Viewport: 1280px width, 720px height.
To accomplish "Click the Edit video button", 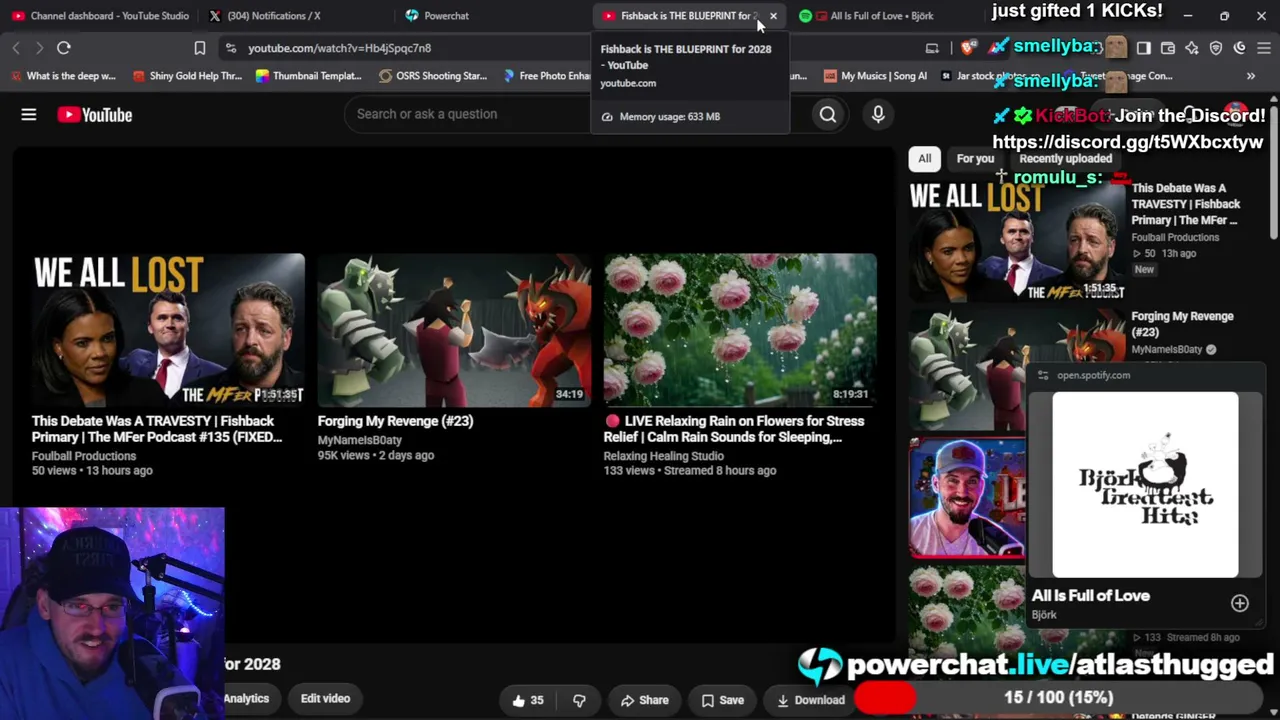I will (325, 699).
